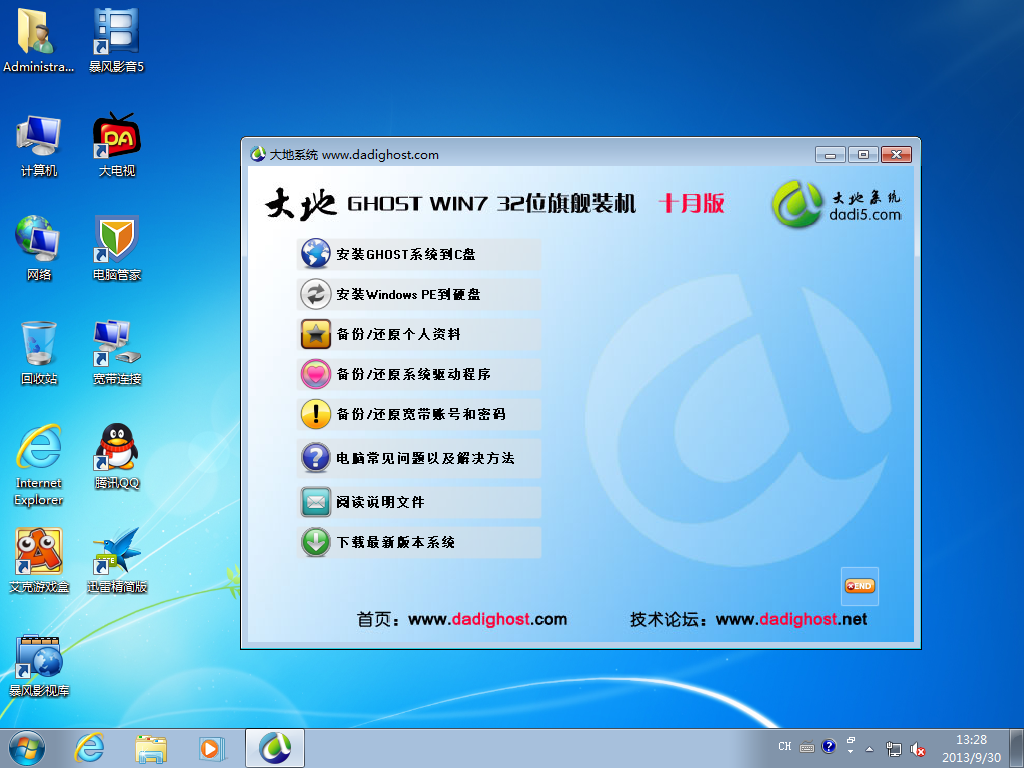Select 暴风影音5 desktop shortcut

pyautogui.click(x=116, y=39)
